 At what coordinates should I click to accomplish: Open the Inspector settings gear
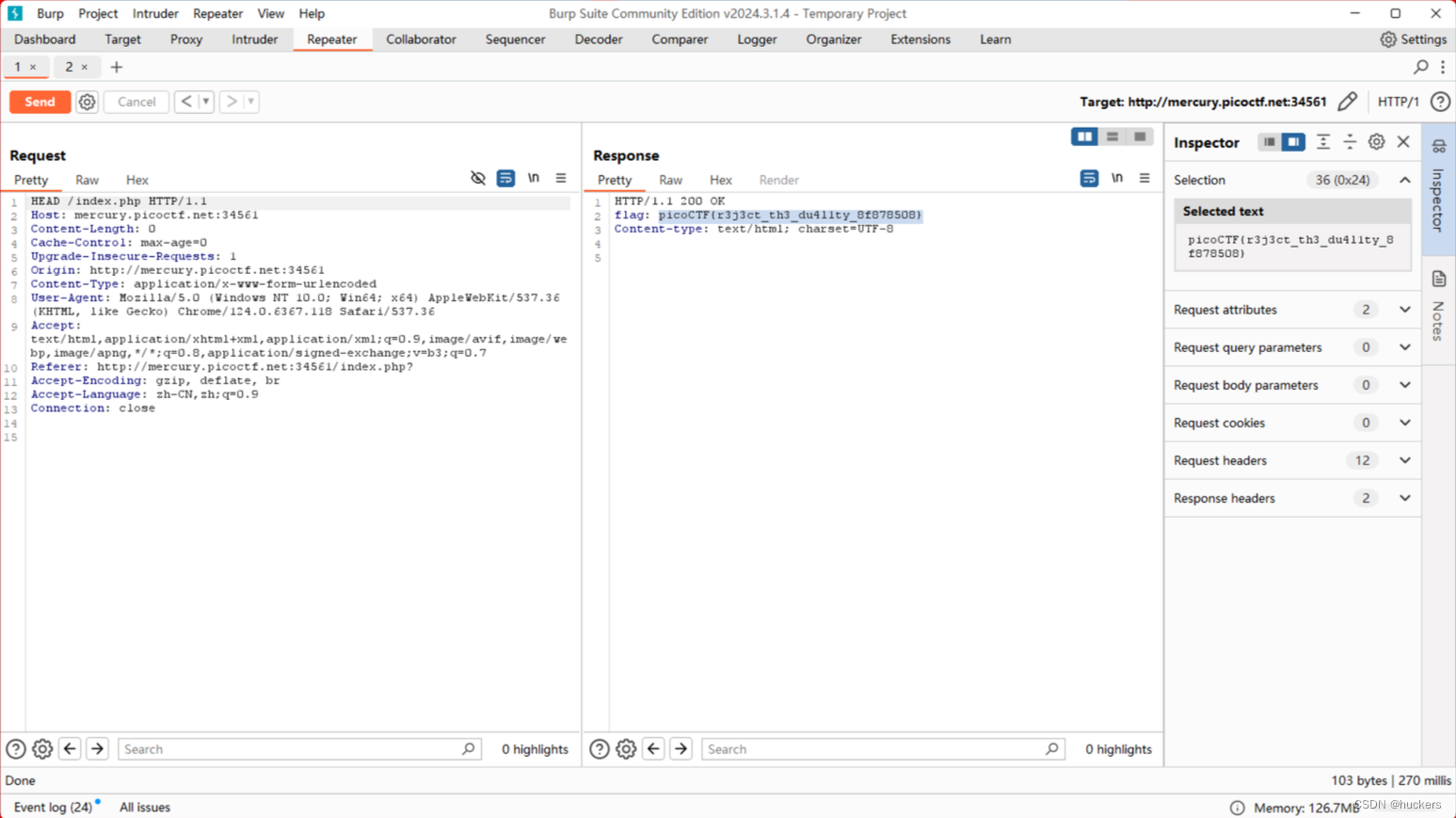pyautogui.click(x=1376, y=142)
